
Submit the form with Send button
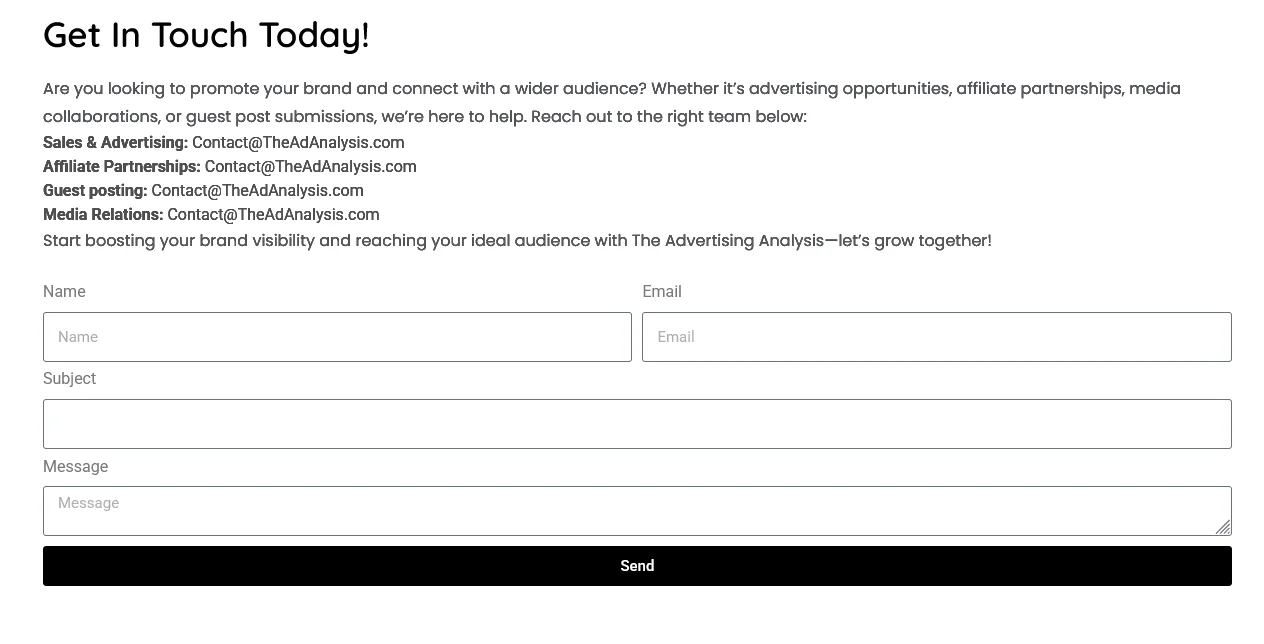(x=637, y=566)
